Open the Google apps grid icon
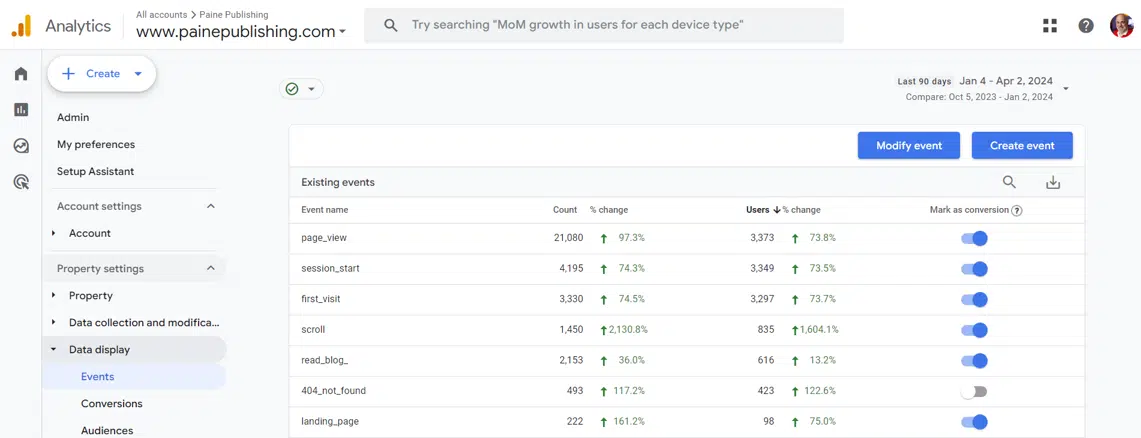This screenshot has width=1141, height=438. click(x=1049, y=26)
